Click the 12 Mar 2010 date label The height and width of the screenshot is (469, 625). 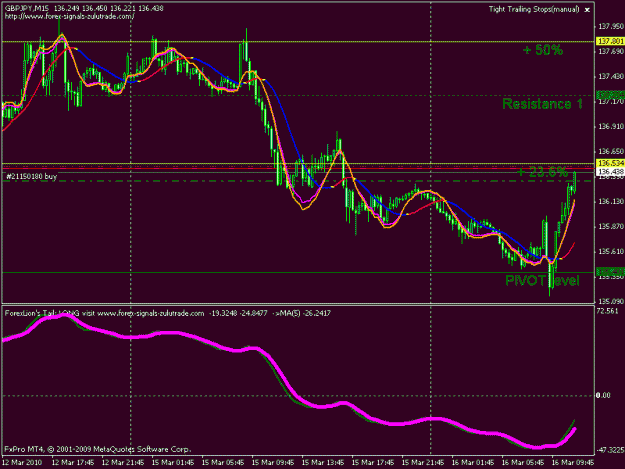[x=22, y=463]
